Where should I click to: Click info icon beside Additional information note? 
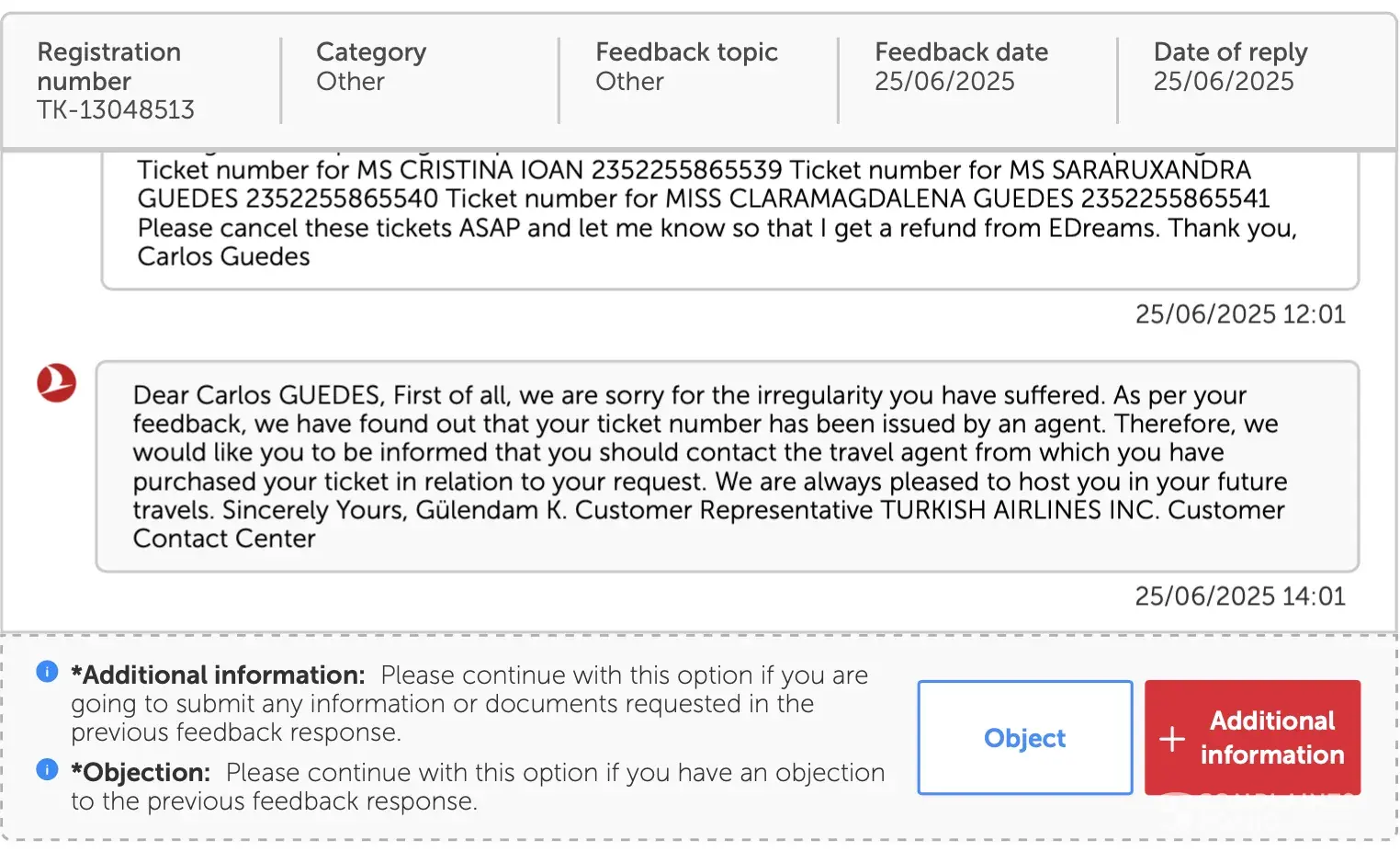pos(47,672)
